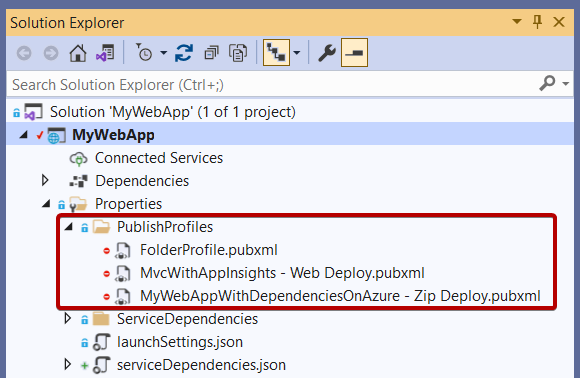Screen dimensions: 580x378
Task: Open search options dropdown arrow
Action: tap(565, 84)
